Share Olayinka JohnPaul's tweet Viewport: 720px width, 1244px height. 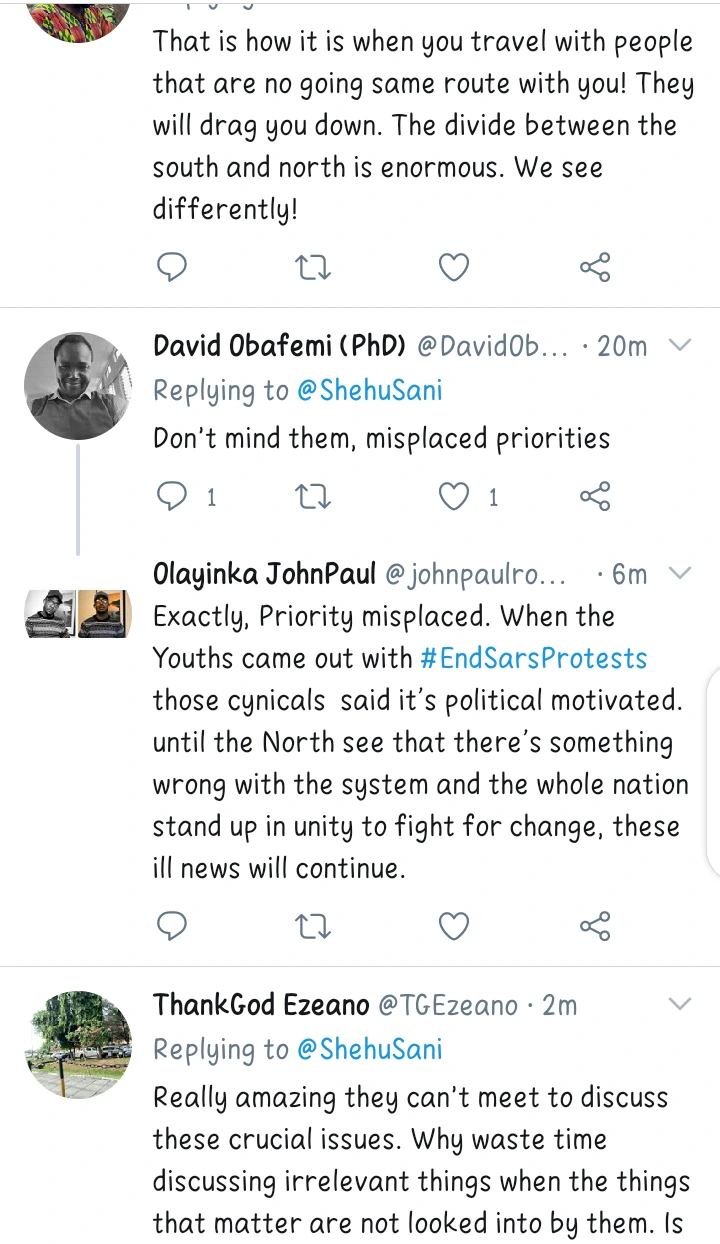[x=595, y=926]
